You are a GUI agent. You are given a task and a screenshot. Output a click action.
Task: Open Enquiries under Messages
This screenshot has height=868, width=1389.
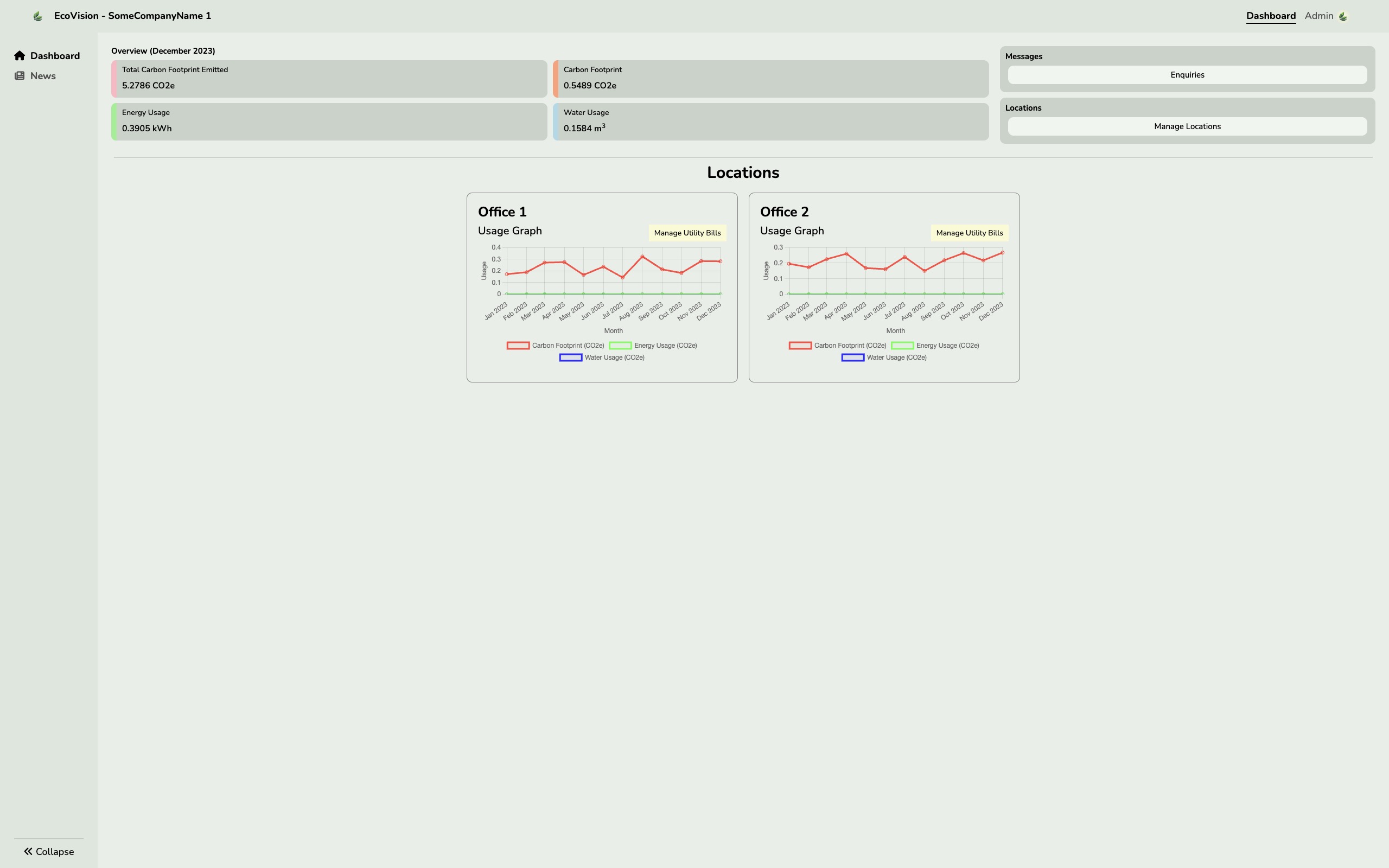1187,75
